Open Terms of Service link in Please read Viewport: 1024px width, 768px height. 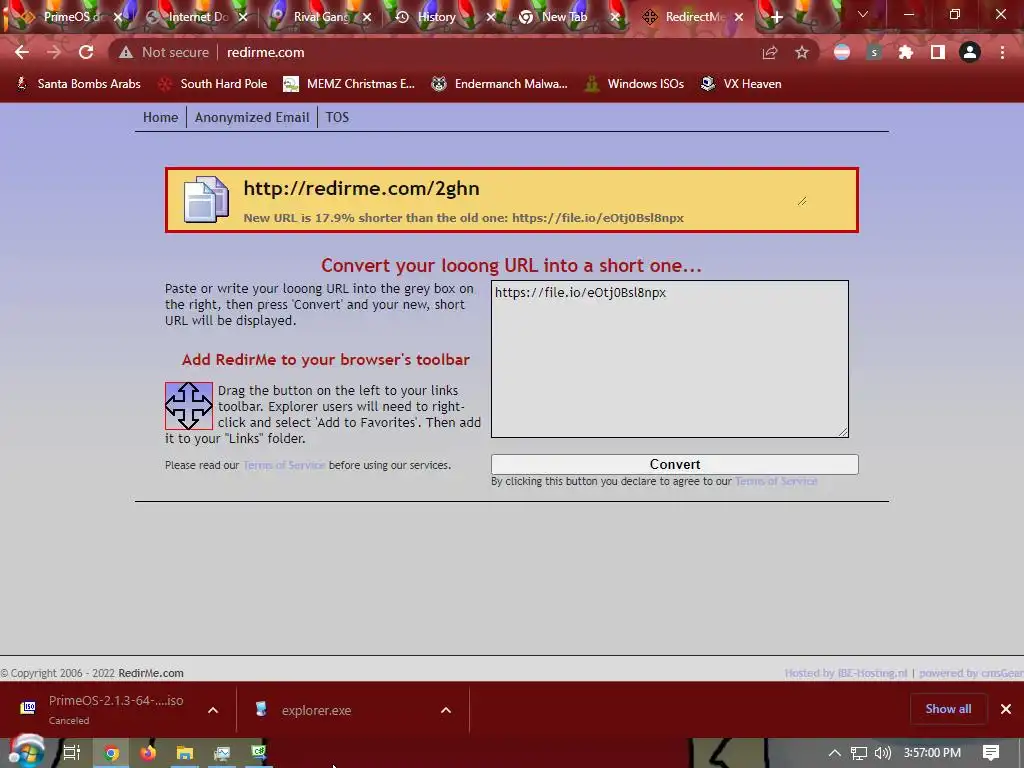point(284,465)
